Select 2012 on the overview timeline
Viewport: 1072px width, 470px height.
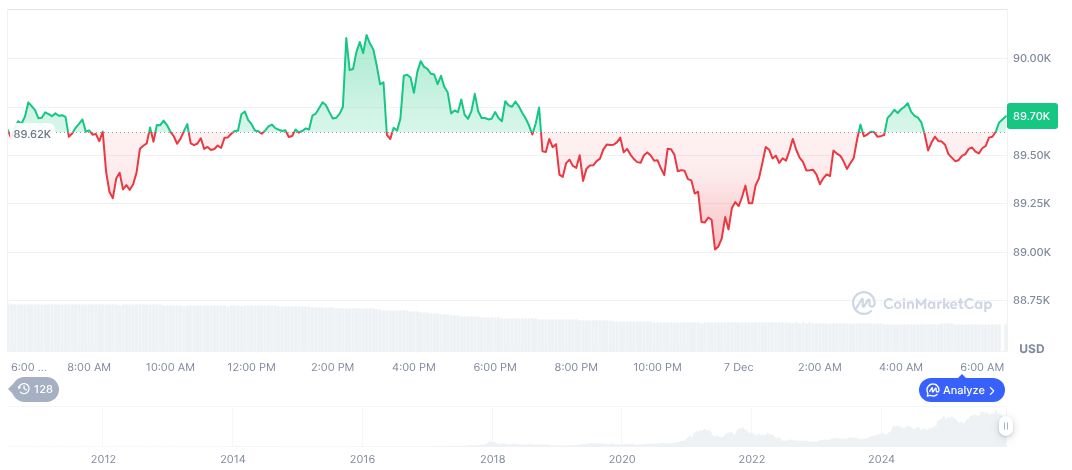click(103, 459)
